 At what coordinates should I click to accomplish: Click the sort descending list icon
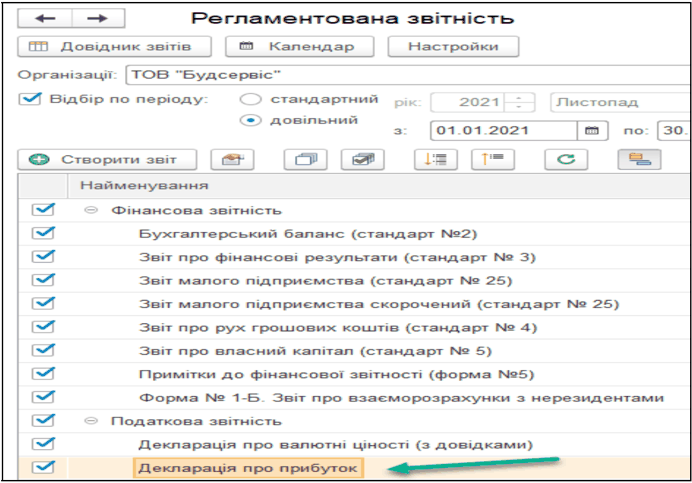(436, 159)
